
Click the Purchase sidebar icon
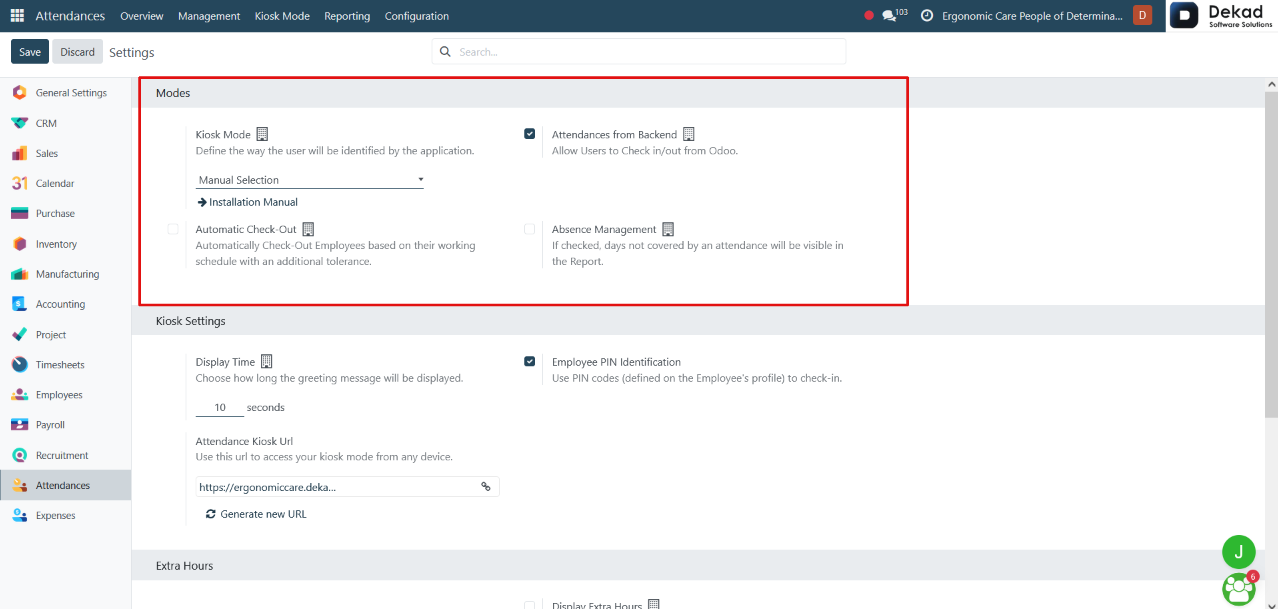[x=19, y=213]
